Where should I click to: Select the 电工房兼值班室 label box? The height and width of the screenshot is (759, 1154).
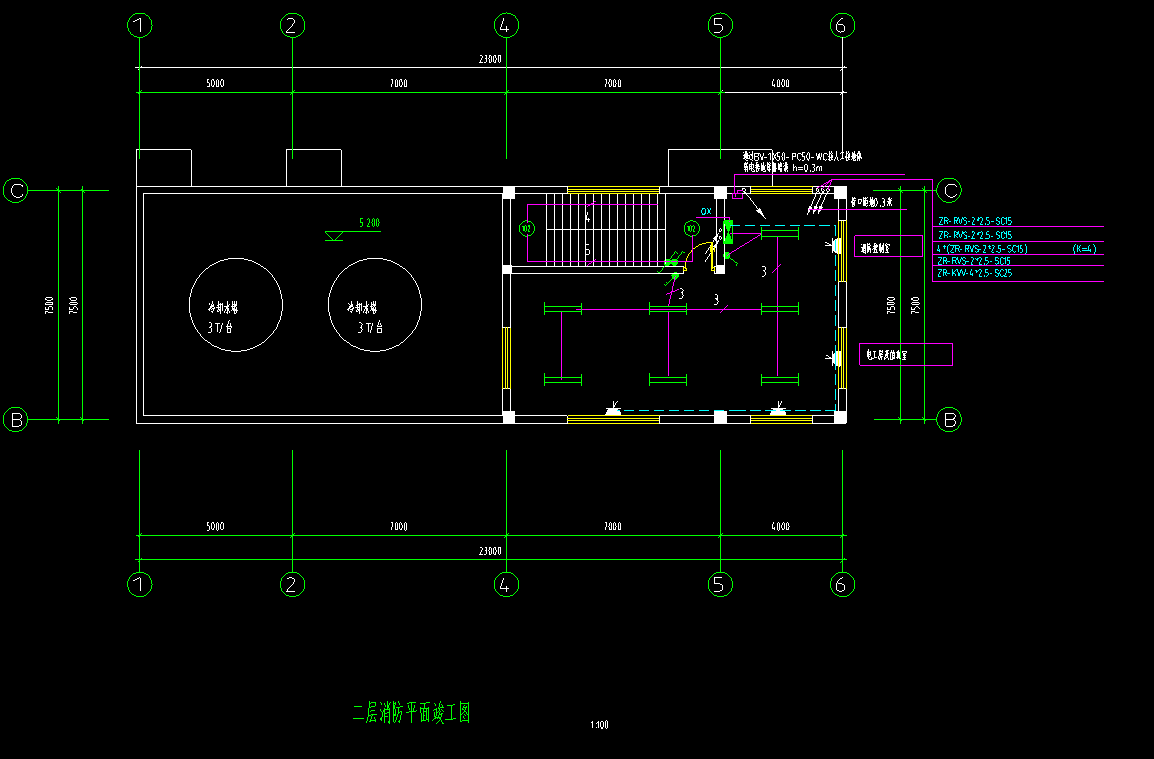[x=906, y=354]
